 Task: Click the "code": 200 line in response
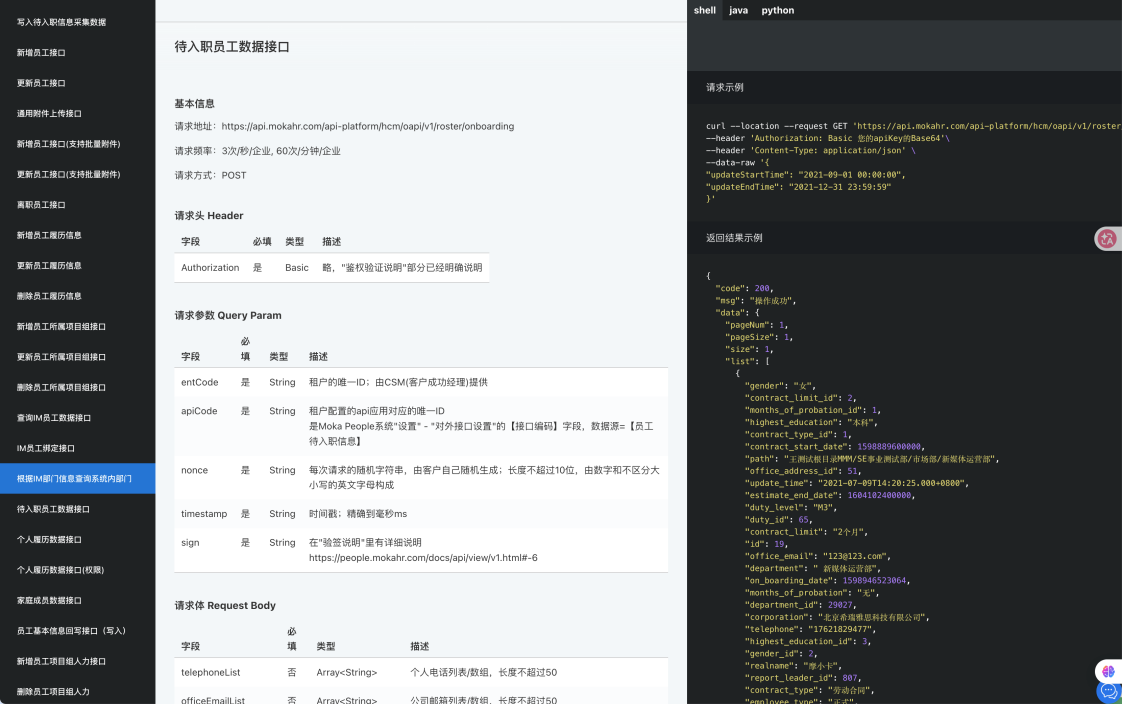(744, 288)
